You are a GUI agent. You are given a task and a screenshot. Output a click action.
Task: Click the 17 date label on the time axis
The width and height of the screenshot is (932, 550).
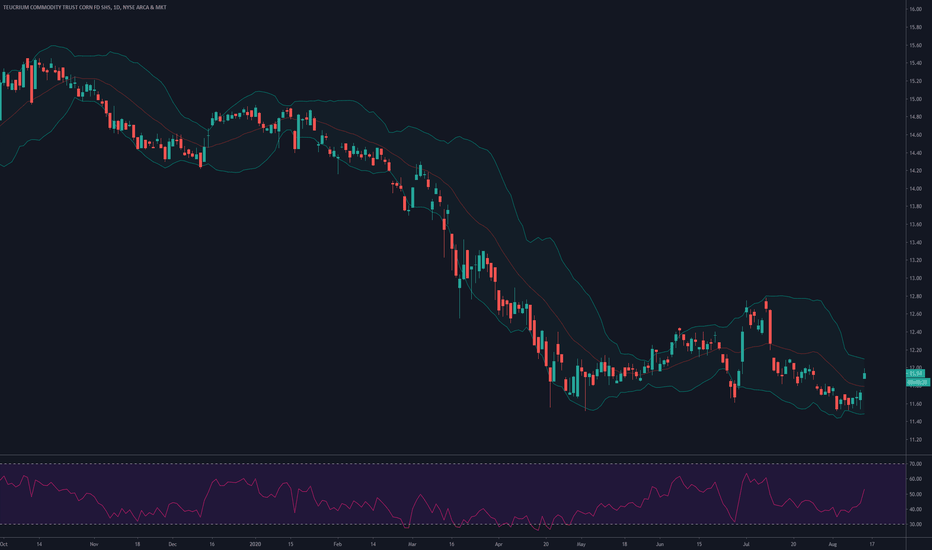871,544
